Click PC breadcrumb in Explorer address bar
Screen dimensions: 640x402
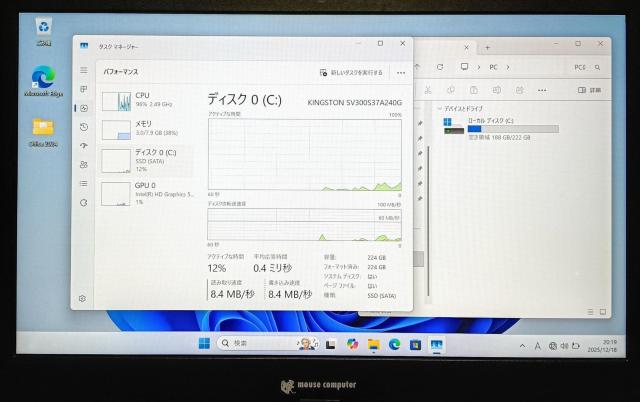tap(493, 67)
